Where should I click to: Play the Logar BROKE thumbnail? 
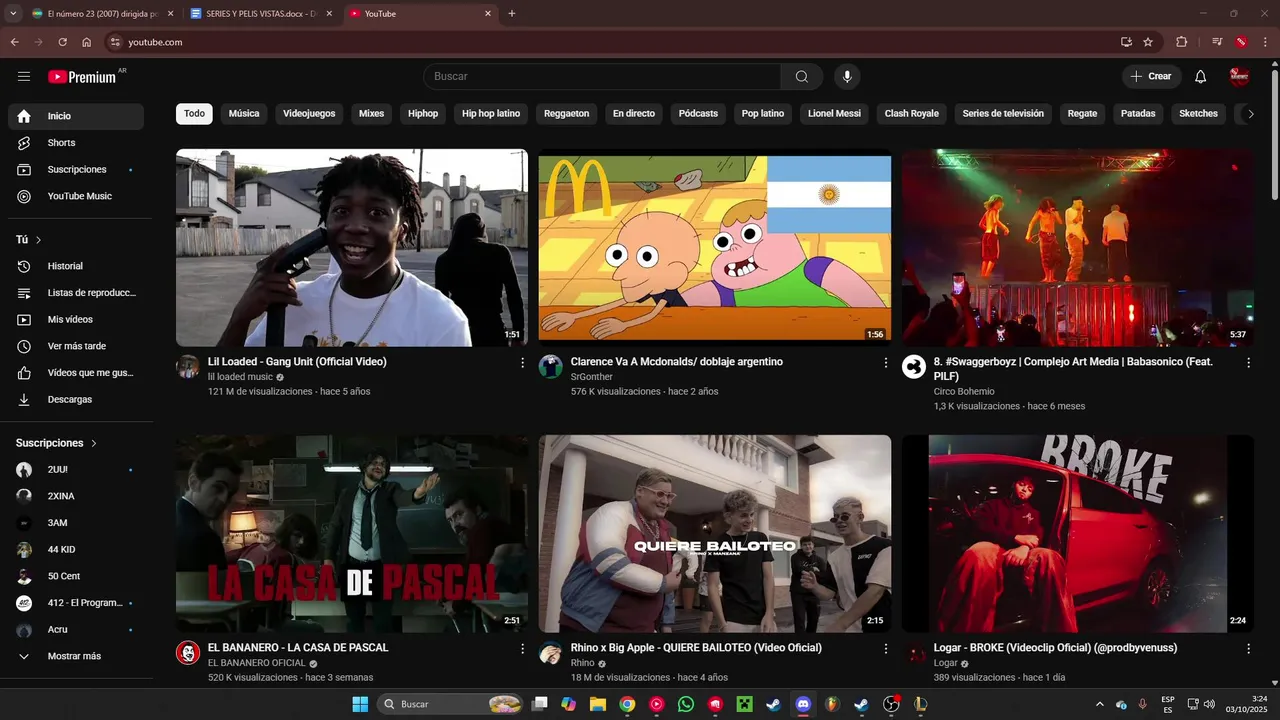click(x=1077, y=534)
